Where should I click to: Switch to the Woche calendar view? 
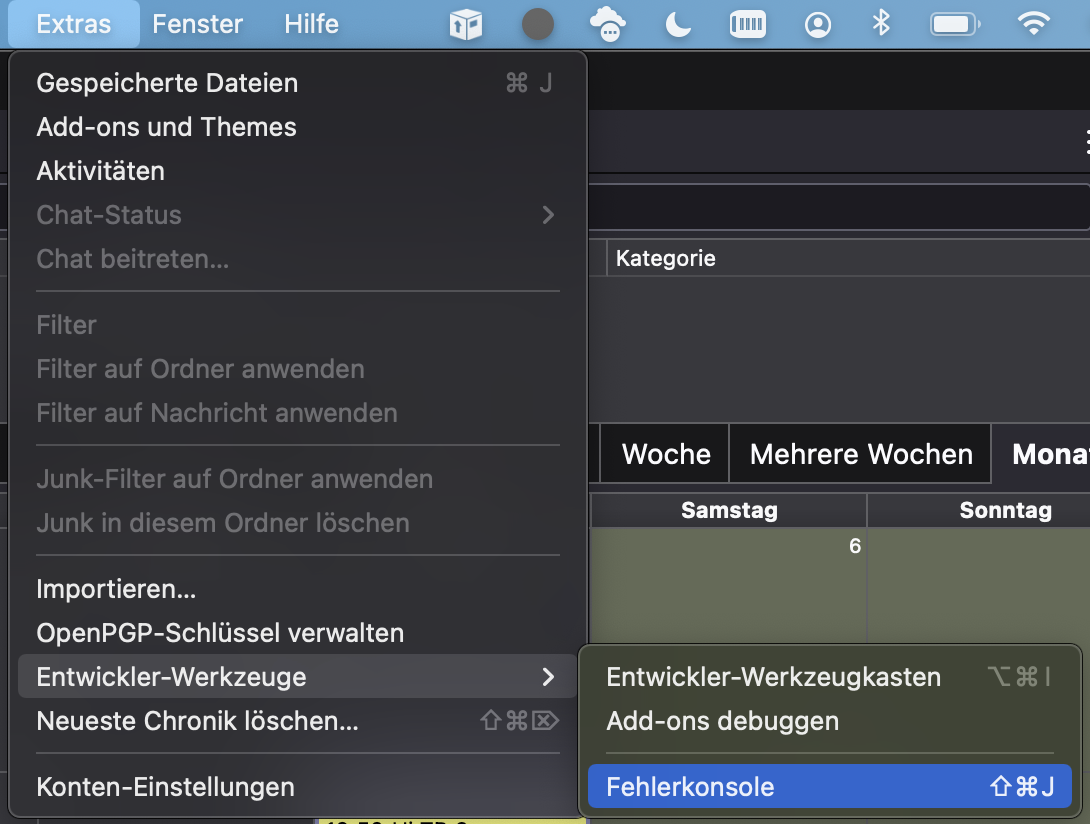(666, 454)
